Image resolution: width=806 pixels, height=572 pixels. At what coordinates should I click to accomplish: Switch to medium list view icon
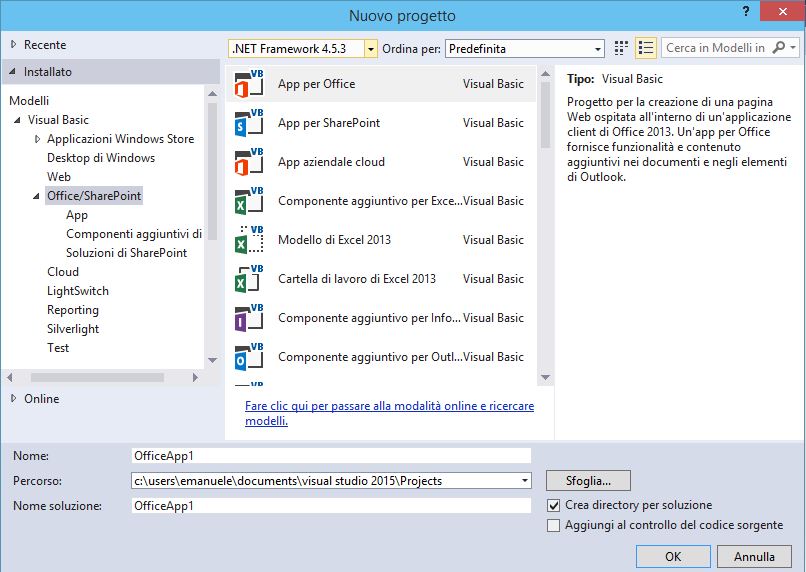[x=646, y=48]
